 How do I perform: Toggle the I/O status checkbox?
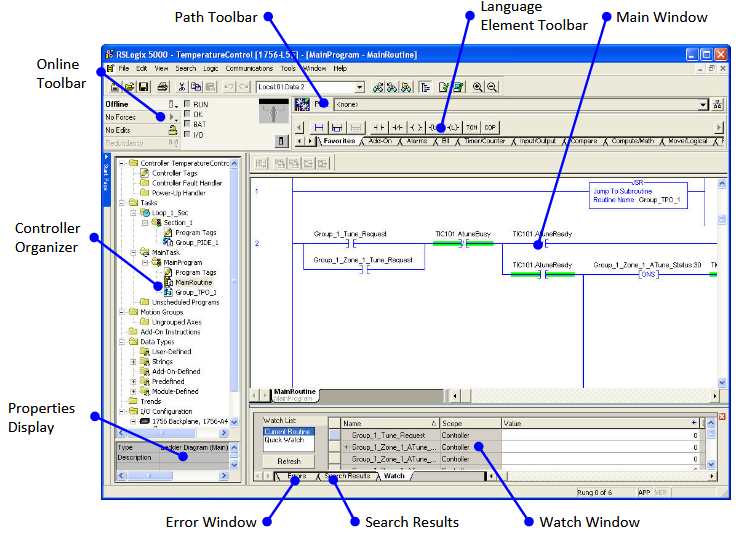click(187, 134)
